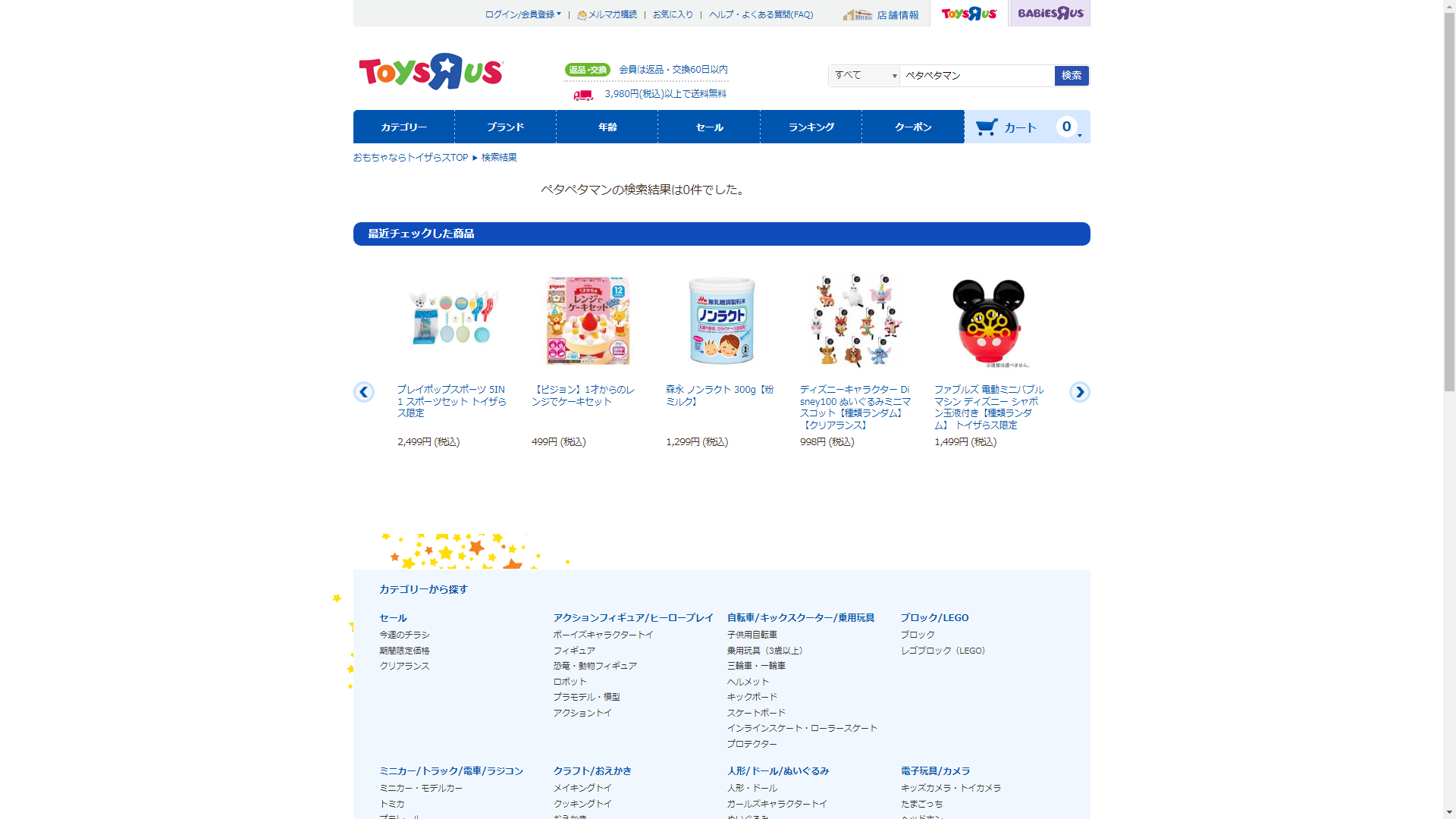The height and width of the screenshot is (819, 1456).
Task: Open the shopping cart icon
Action: tap(987, 127)
